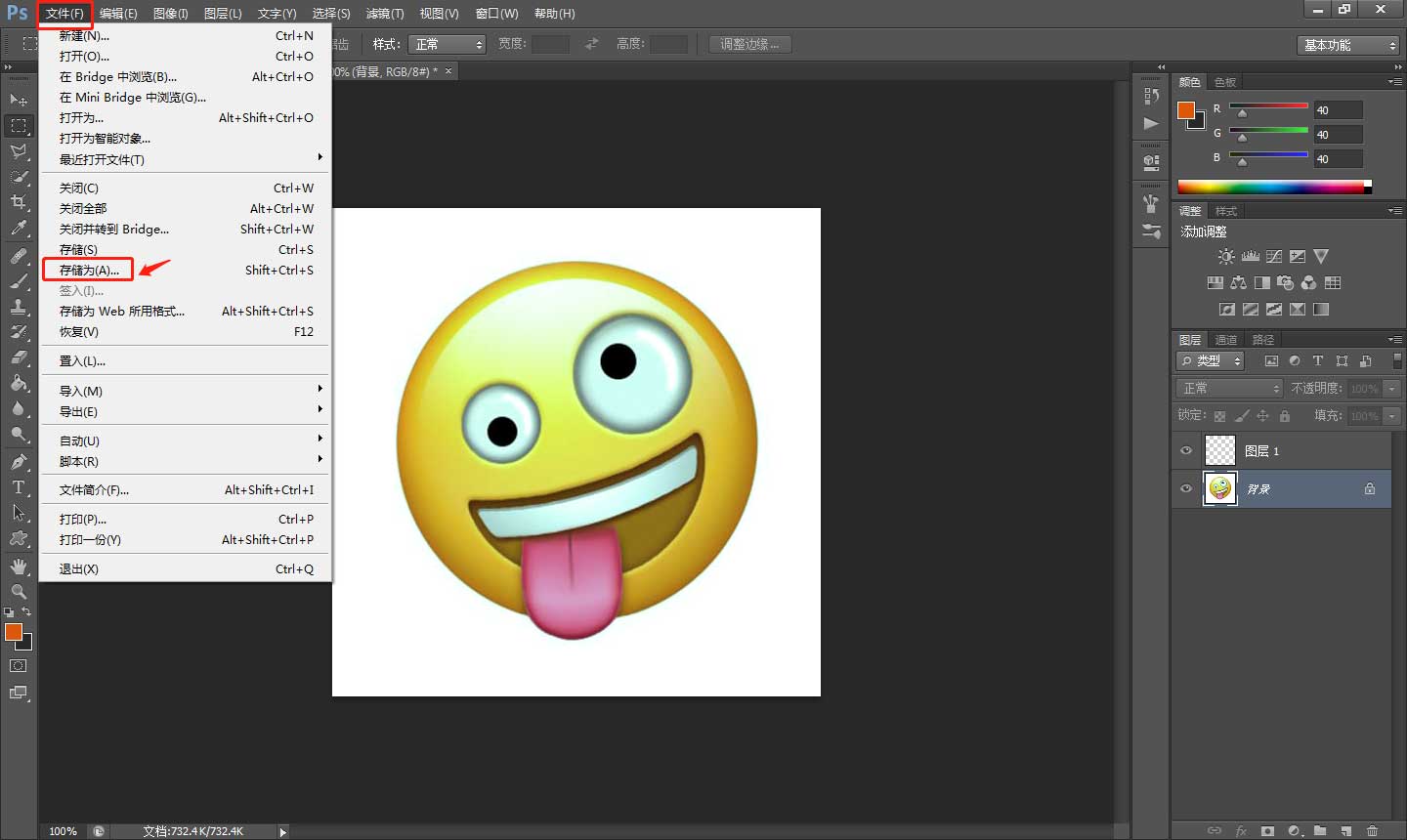This screenshot has height=840, width=1407.
Task: Toggle visibility of the 背景 layer
Action: coord(1186,488)
